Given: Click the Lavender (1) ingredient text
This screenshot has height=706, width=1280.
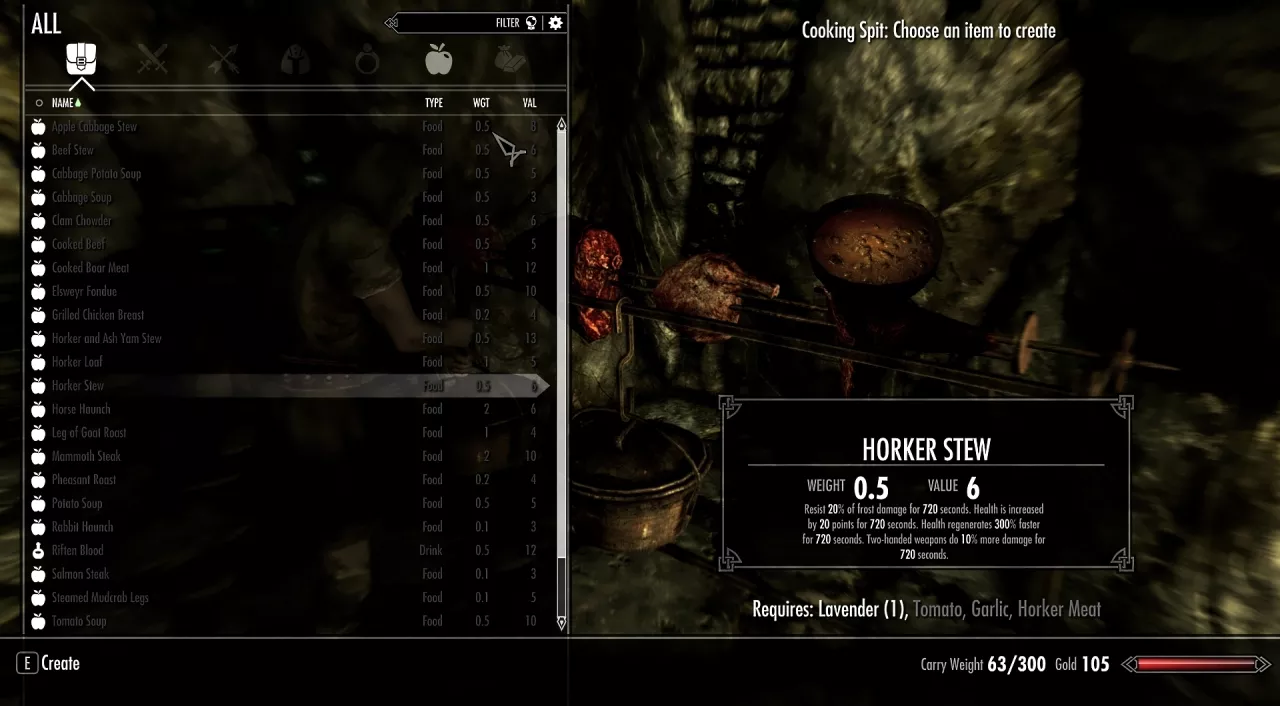Looking at the screenshot, I should pos(862,609).
